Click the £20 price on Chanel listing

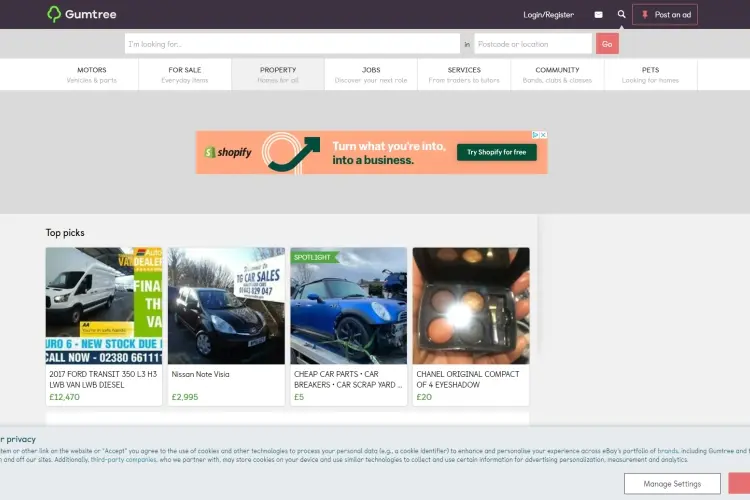point(424,397)
